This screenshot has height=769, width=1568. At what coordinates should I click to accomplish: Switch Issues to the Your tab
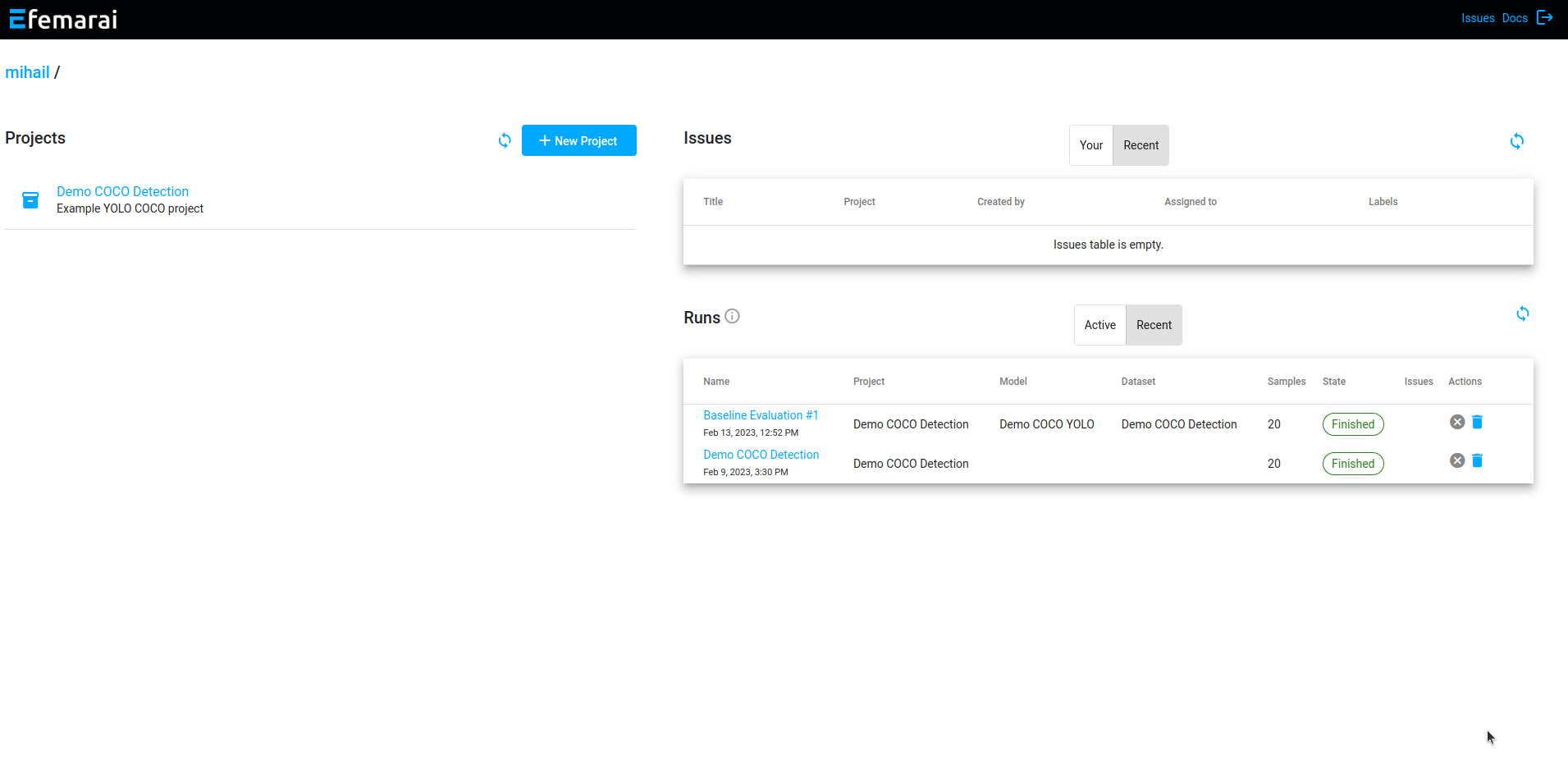(x=1091, y=145)
